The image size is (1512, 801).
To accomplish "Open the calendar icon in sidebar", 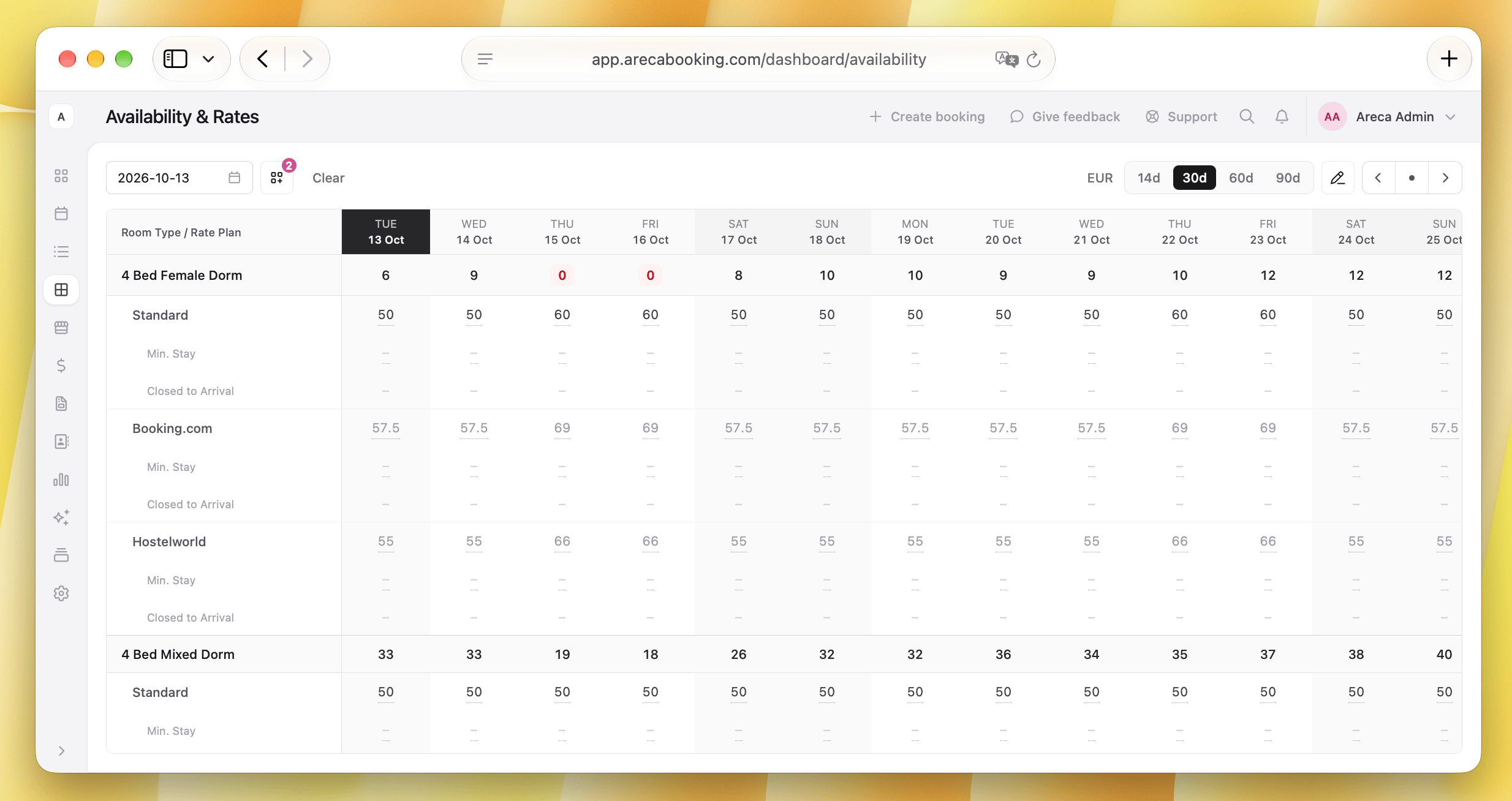I will pyautogui.click(x=61, y=214).
